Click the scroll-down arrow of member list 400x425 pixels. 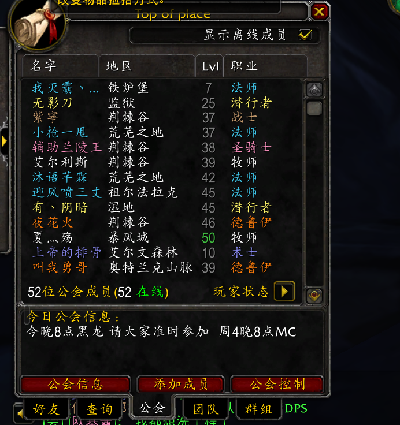click(315, 295)
